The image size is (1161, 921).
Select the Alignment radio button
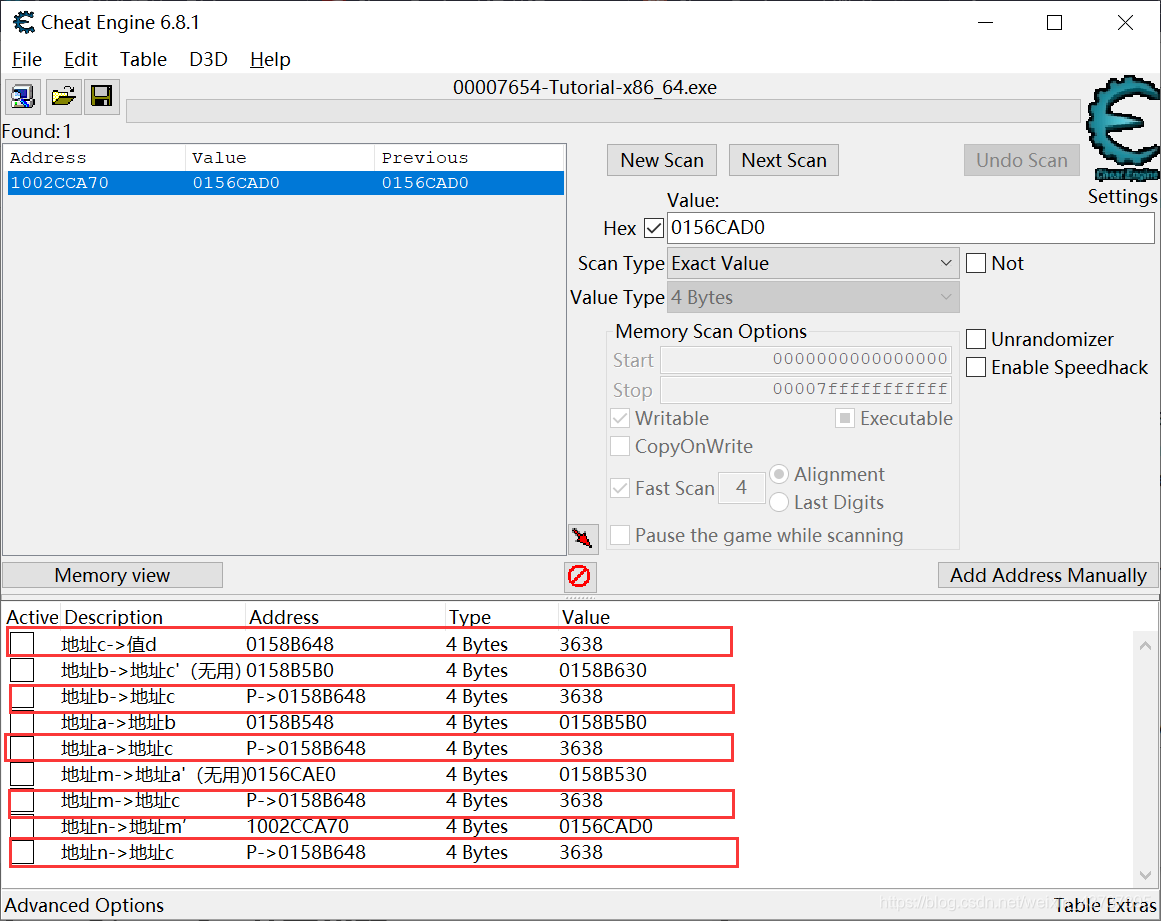[x=778, y=474]
